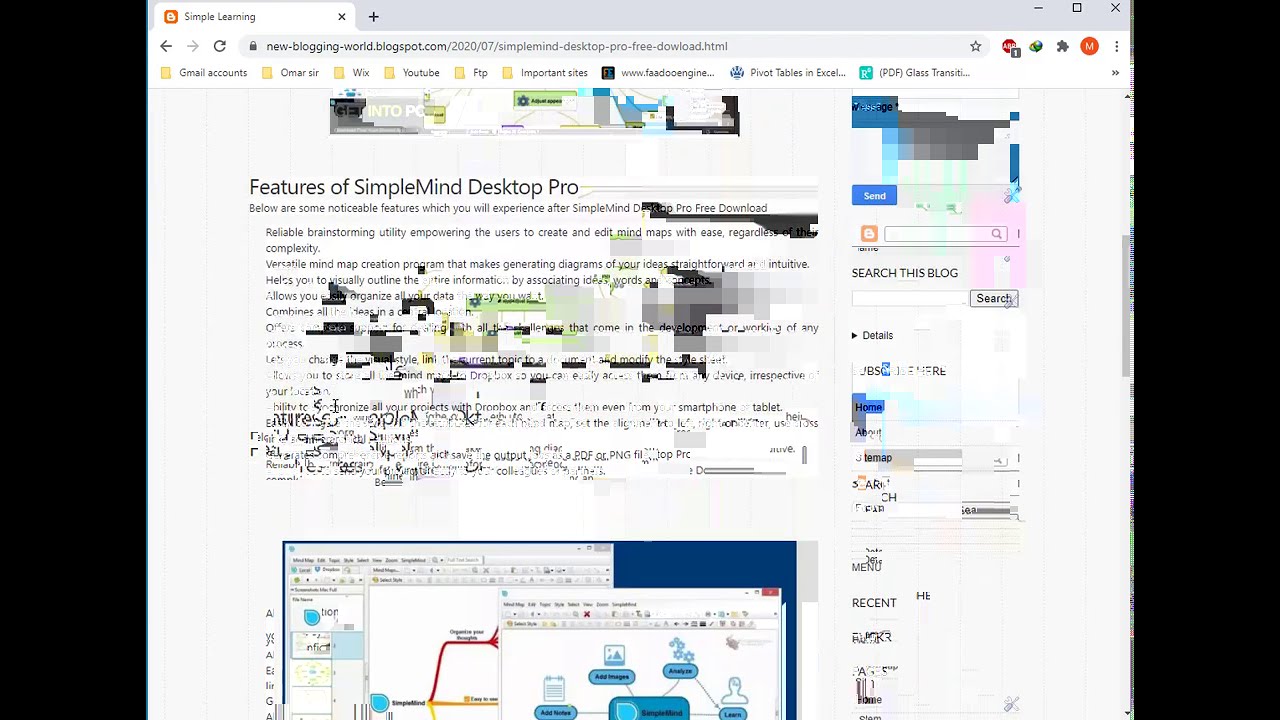Viewport: 1280px width, 720px height.
Task: Show more bookmarks with the chevron
Action: [1115, 72]
